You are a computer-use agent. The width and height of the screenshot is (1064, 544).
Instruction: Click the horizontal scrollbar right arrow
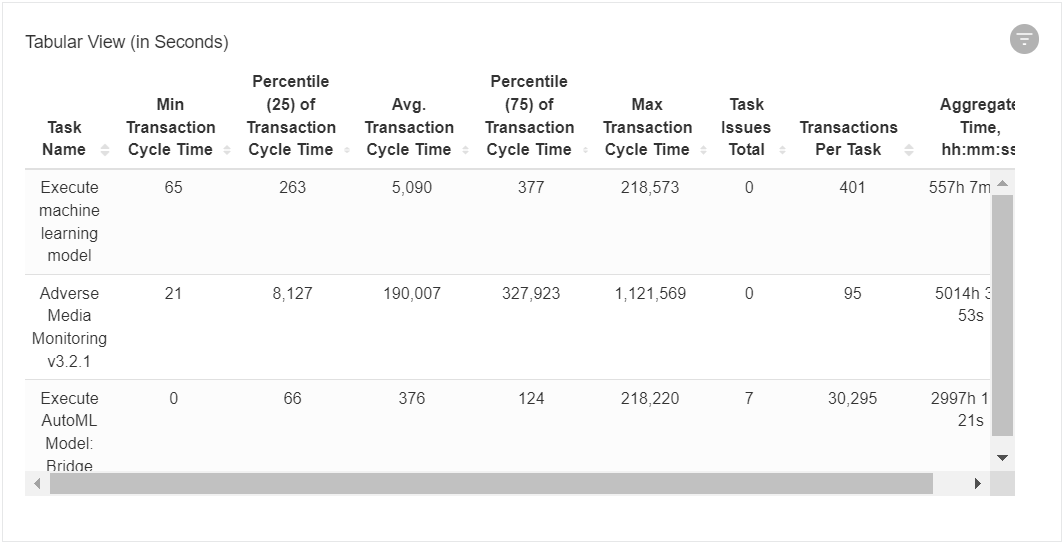point(977,484)
